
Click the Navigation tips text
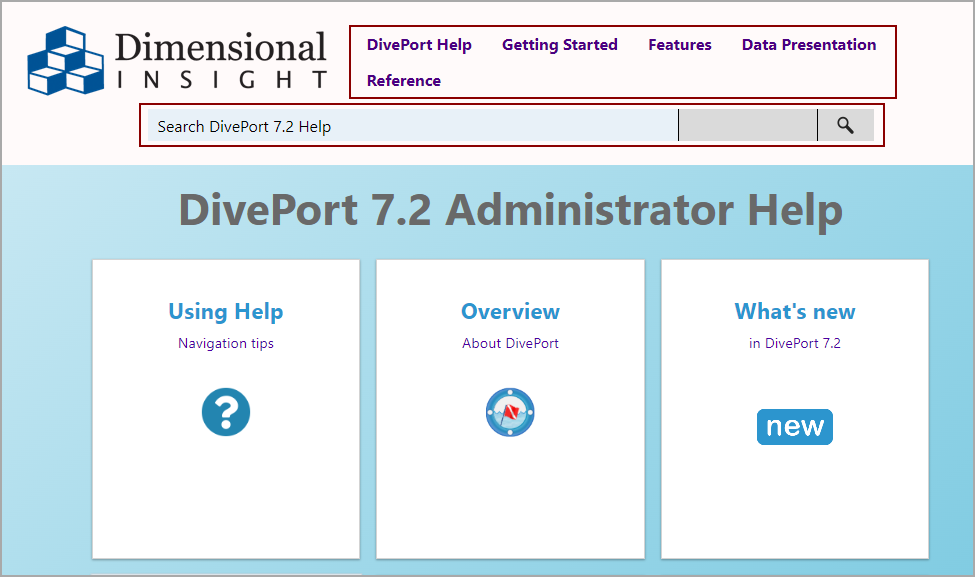click(226, 343)
